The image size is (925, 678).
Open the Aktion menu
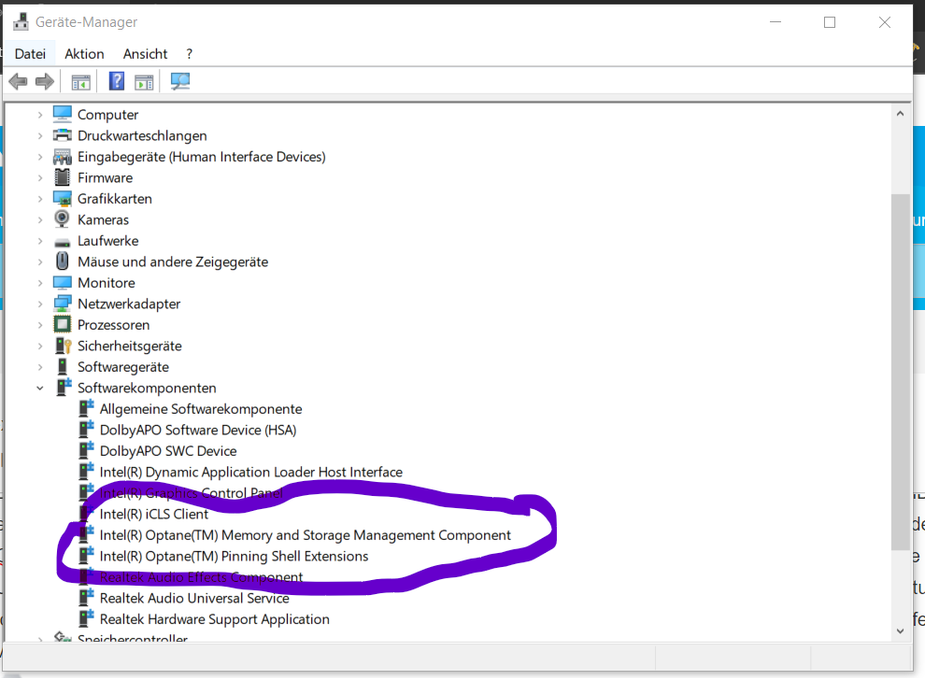tap(84, 54)
